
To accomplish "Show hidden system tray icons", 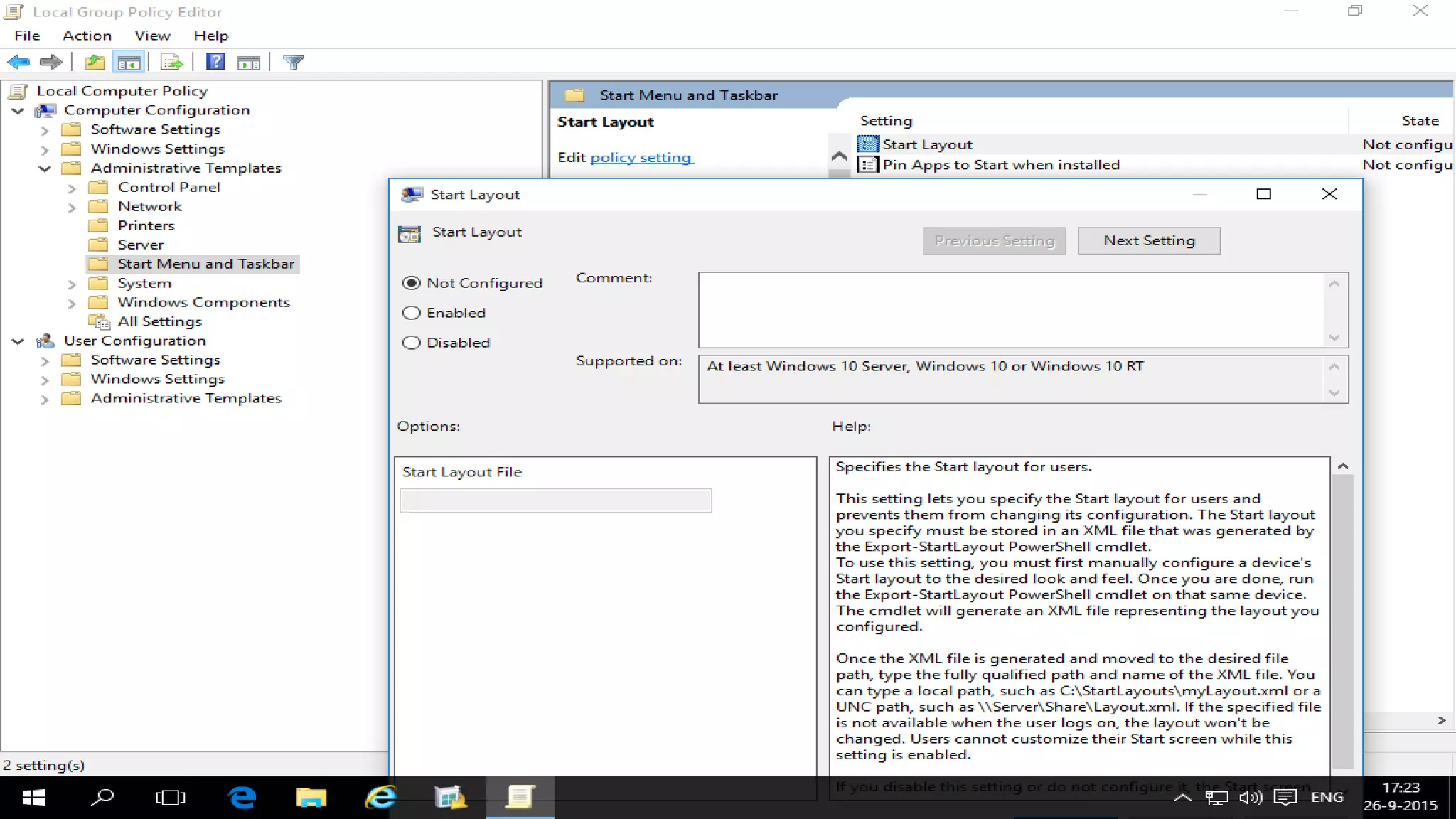I will click(1182, 798).
